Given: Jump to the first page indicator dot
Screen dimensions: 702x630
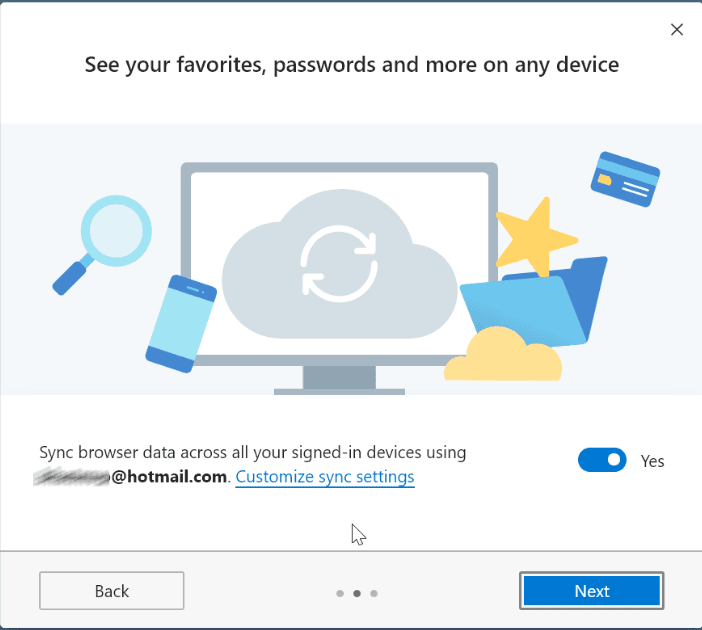Looking at the screenshot, I should coord(340,593).
